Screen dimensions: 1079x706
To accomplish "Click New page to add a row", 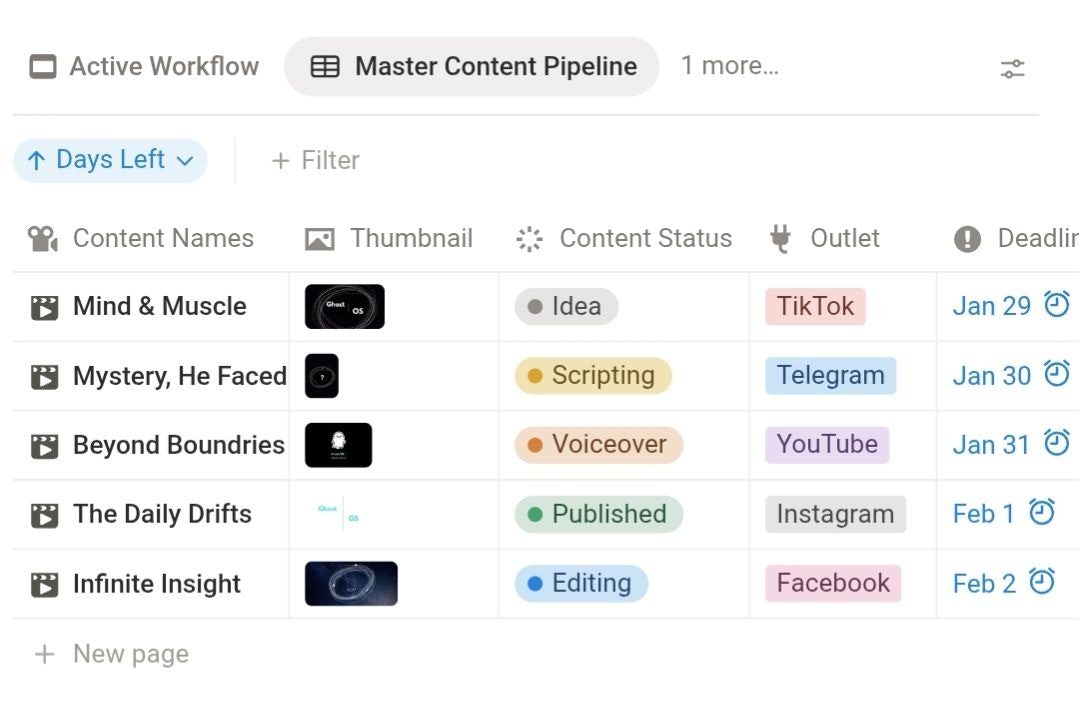I will coord(110,653).
